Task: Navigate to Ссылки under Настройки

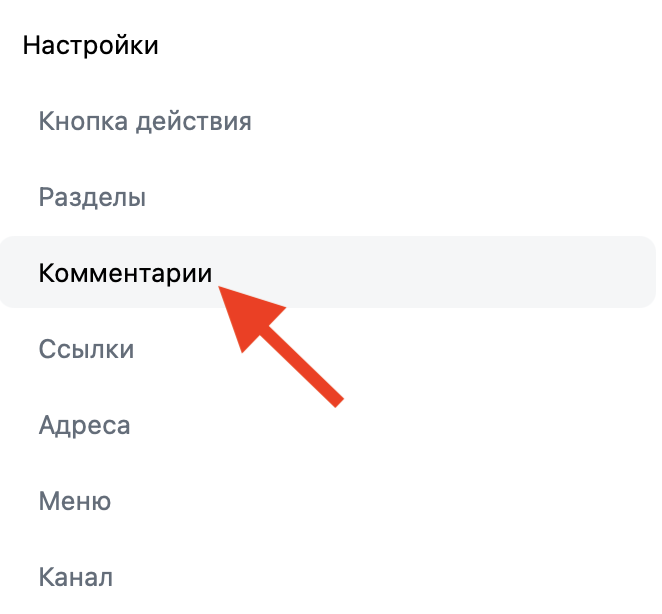Action: pyautogui.click(x=86, y=349)
